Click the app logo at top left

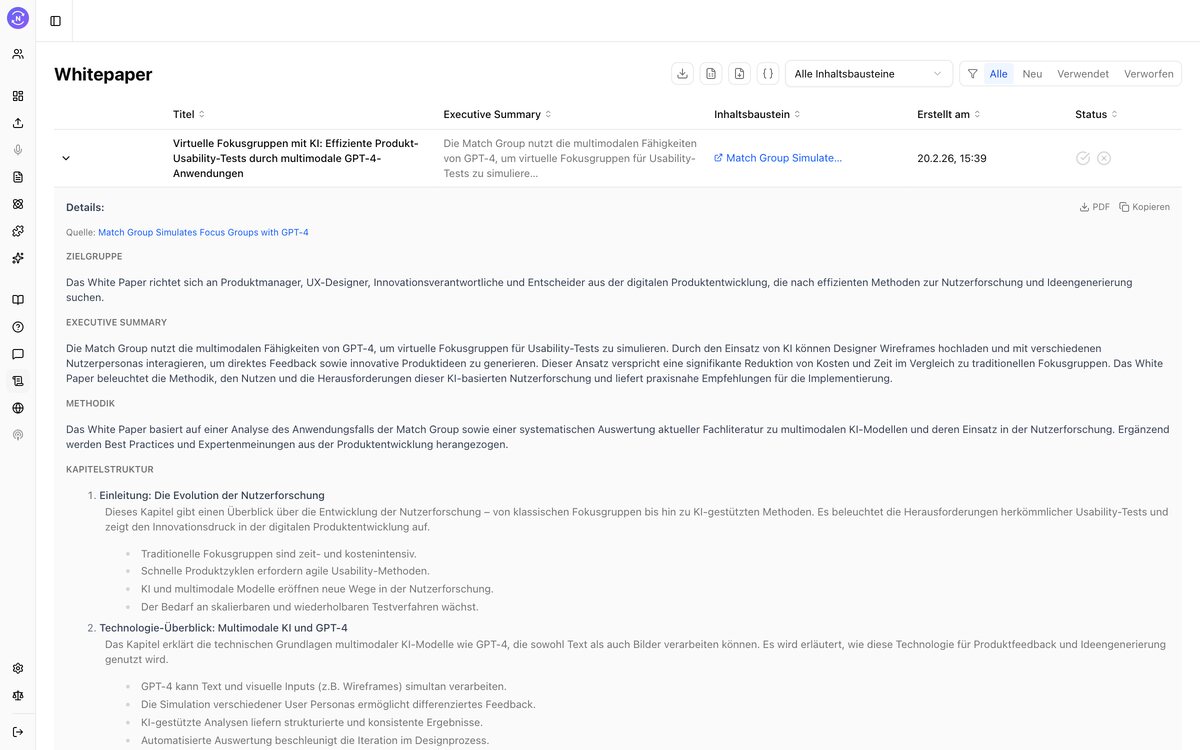(18, 18)
